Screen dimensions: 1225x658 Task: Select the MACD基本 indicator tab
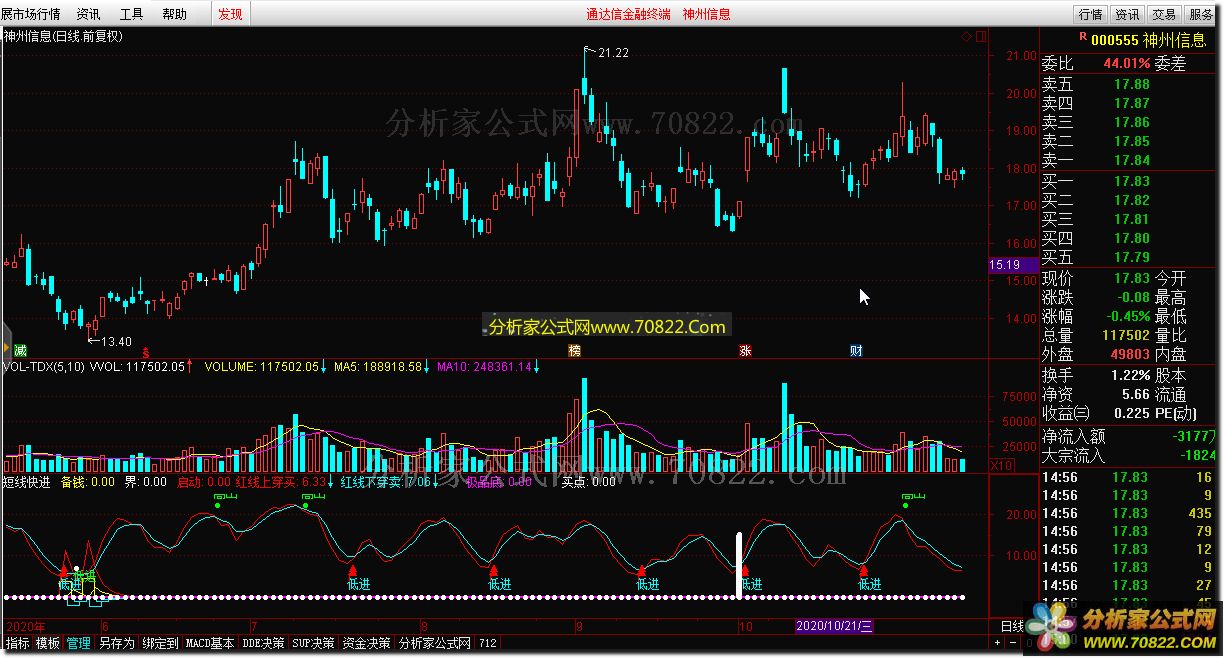pos(210,643)
